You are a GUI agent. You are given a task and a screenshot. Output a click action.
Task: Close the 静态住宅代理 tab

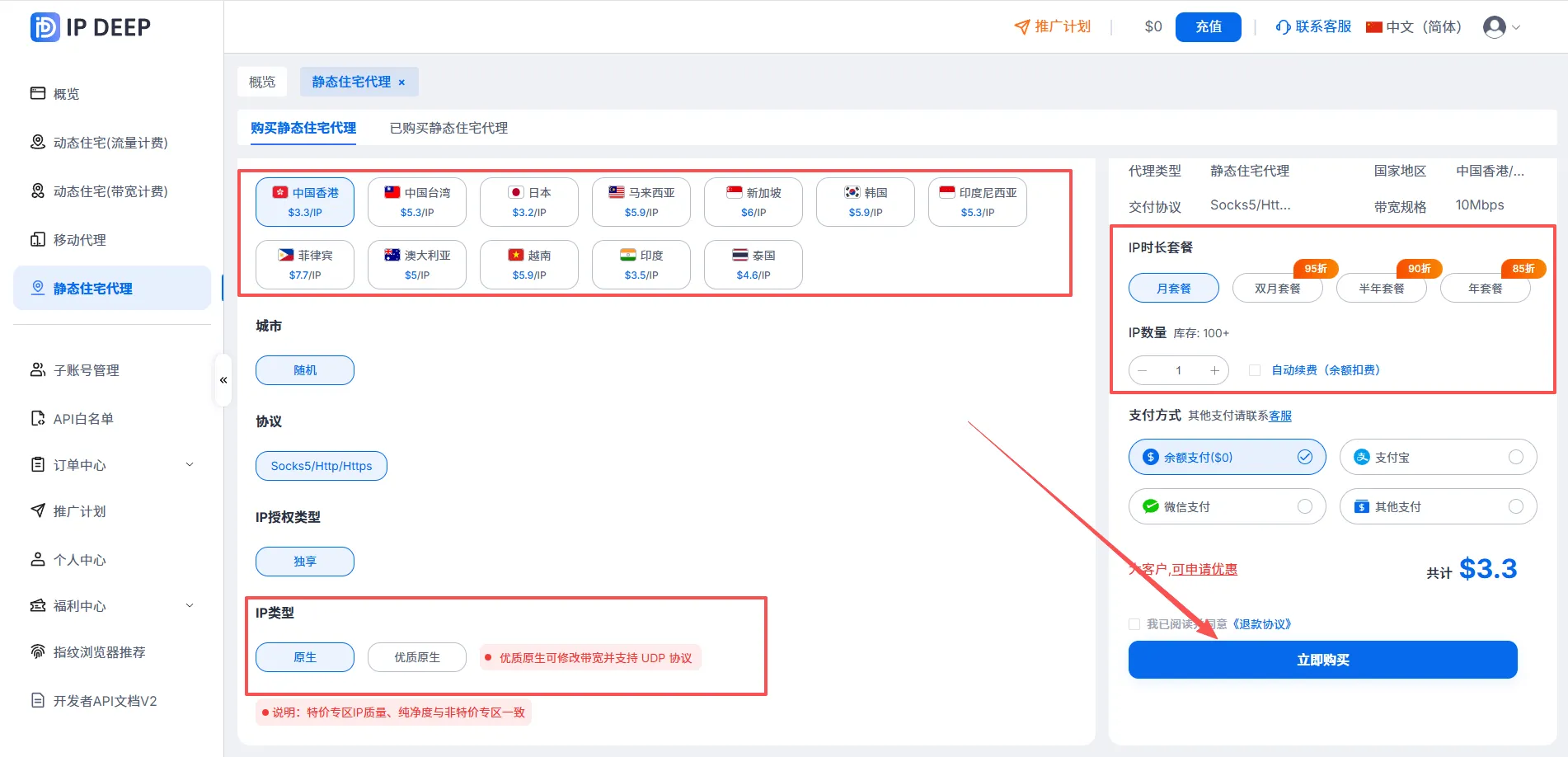point(401,82)
